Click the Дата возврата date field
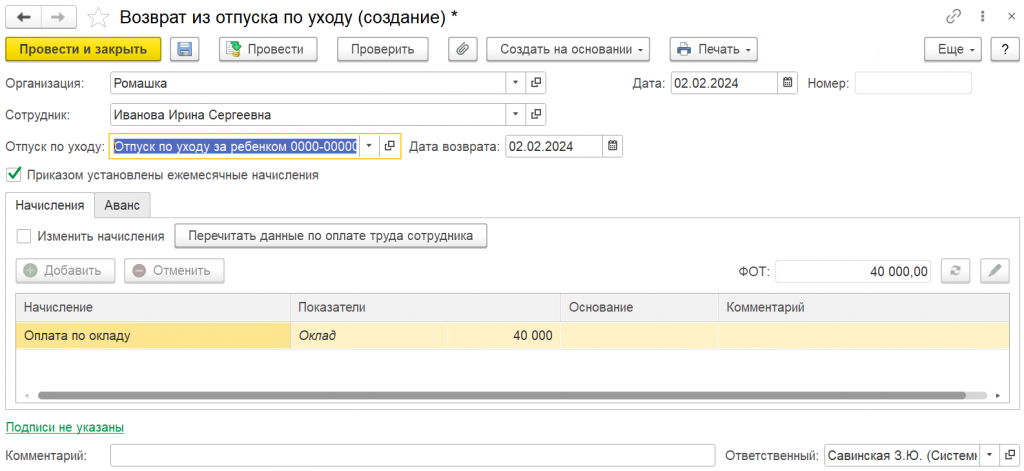 point(554,146)
